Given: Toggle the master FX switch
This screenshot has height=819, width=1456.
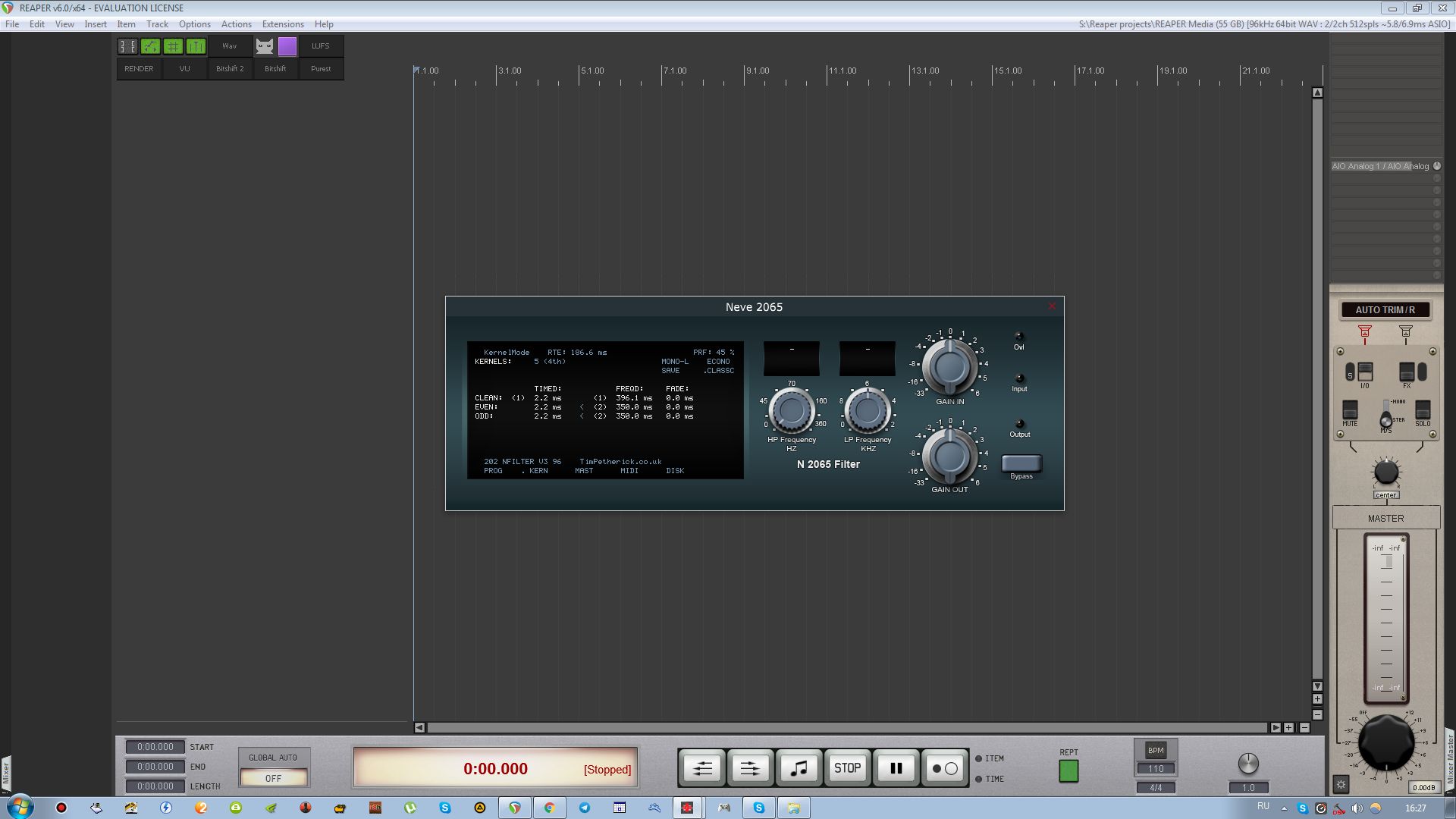Looking at the screenshot, I should tap(1407, 372).
